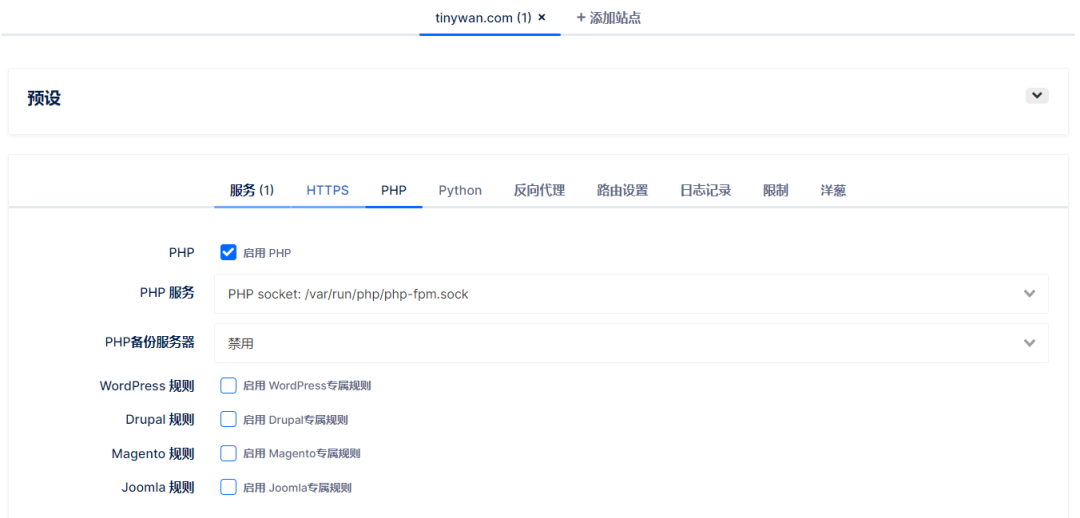Expand the 预设 section chevron

1037,96
